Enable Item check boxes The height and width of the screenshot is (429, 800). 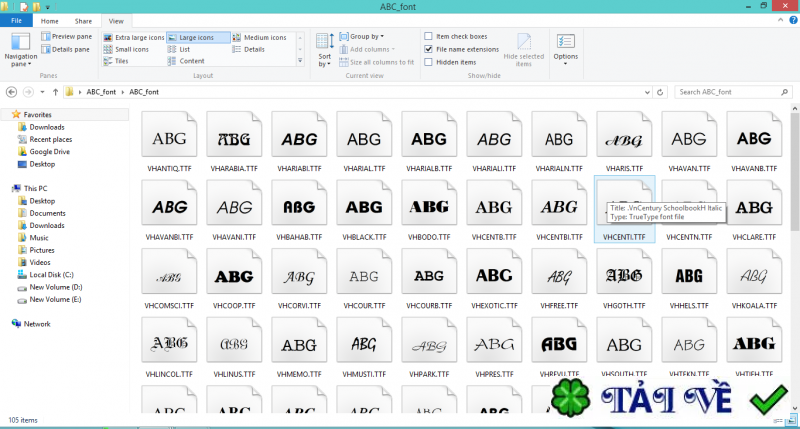[429, 36]
